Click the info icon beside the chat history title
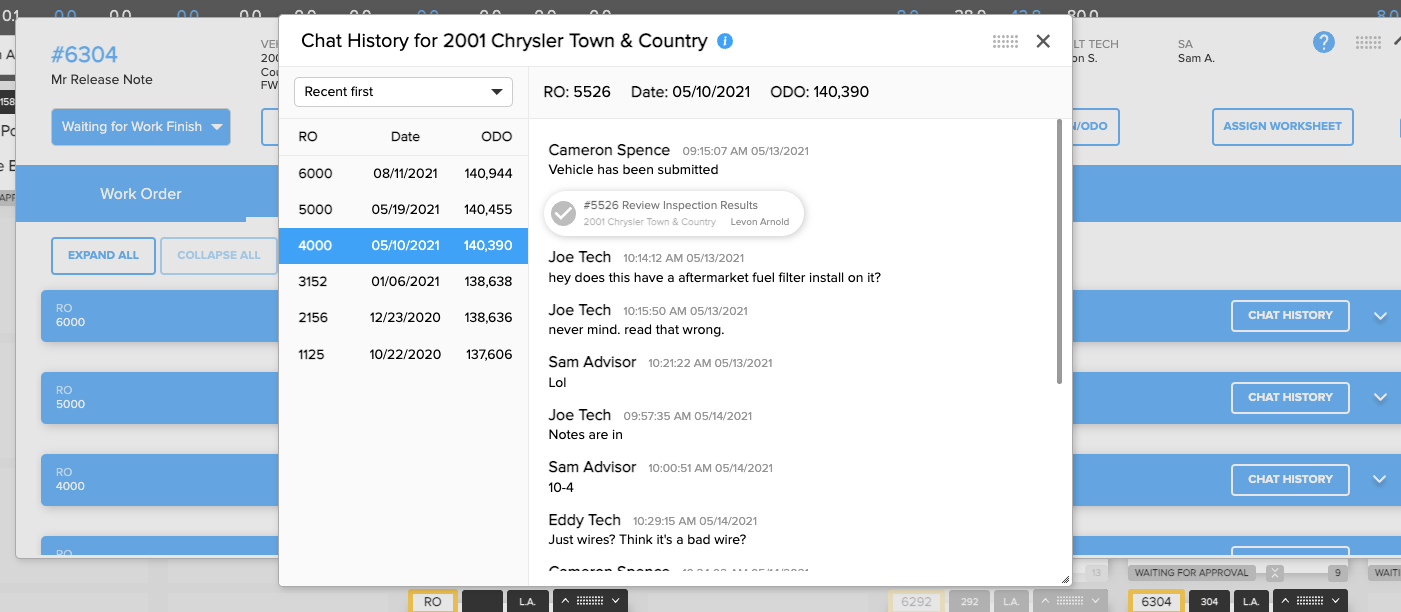Screen dimensions: 1401x612 tap(726, 41)
